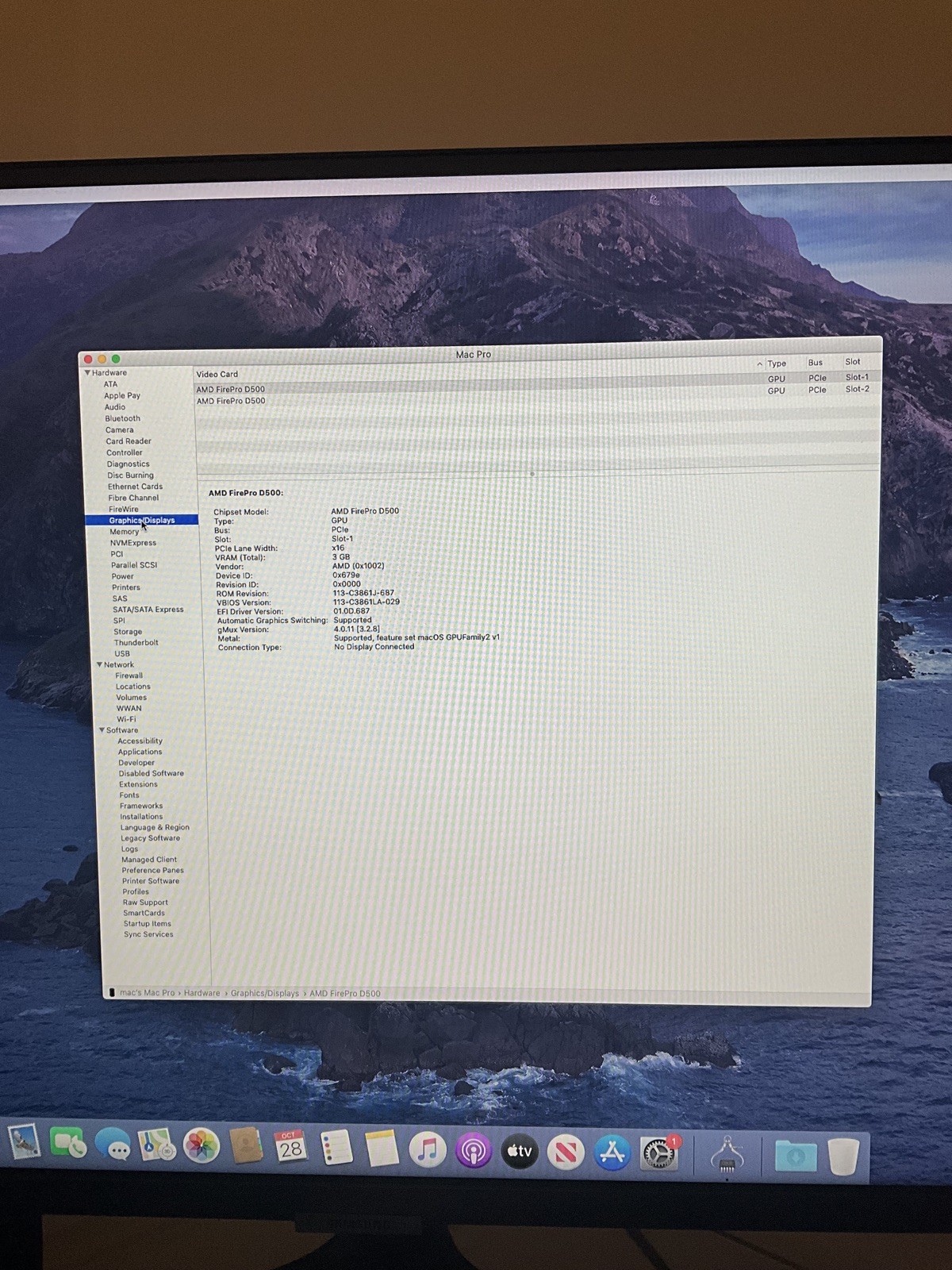This screenshot has height=1270, width=952.
Task: Select Startup Items in the sidebar
Action: point(148,924)
